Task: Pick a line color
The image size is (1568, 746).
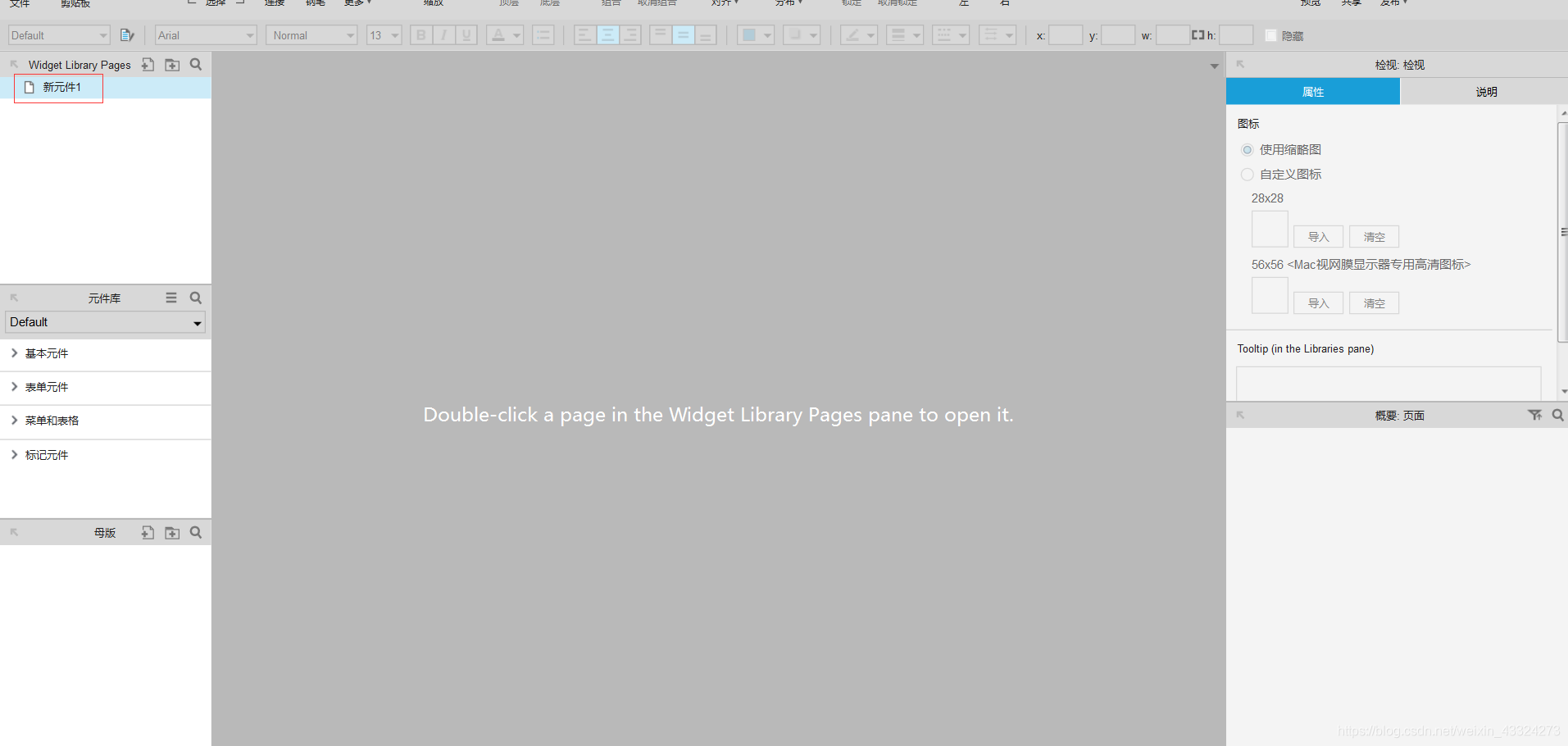Action: pyautogui.click(x=859, y=35)
